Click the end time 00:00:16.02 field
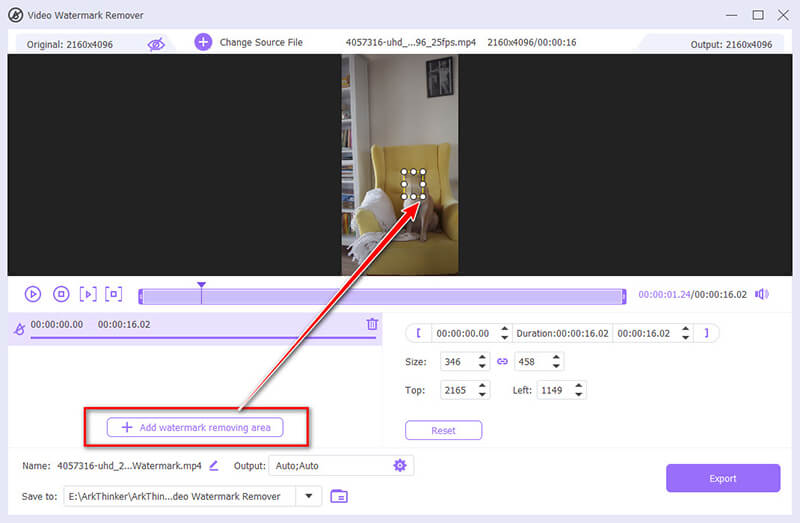Viewport: 800px width, 523px height. 644,333
